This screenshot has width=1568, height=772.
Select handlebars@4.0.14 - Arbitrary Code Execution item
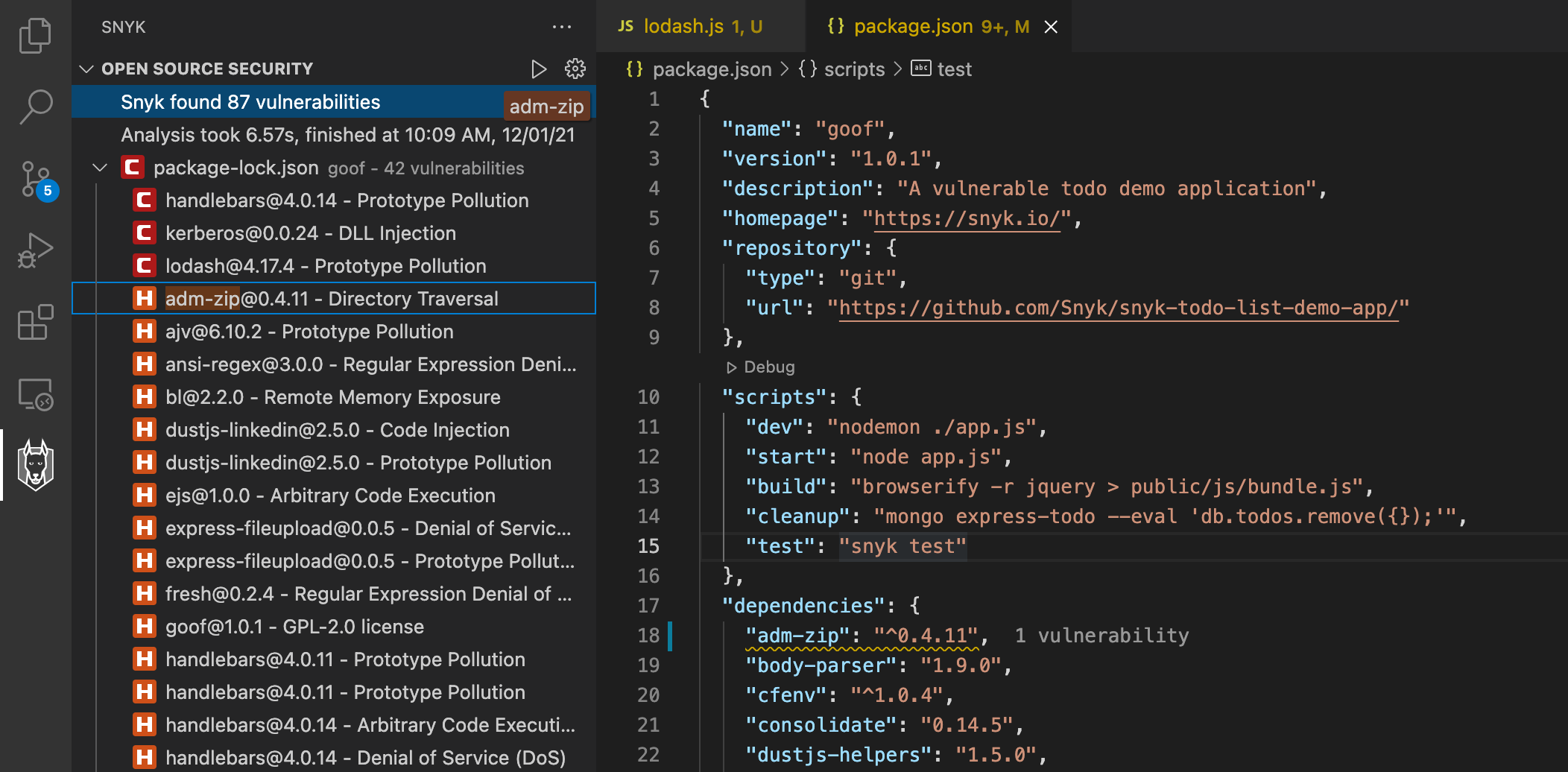click(334, 725)
